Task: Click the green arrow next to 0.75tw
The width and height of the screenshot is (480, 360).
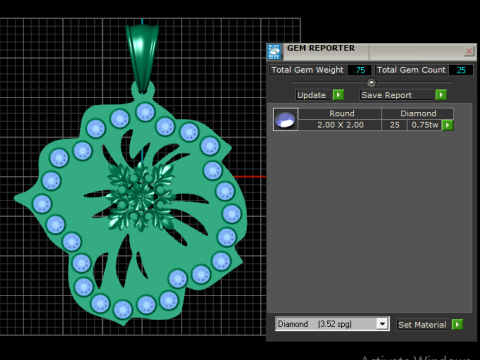Action: (x=447, y=125)
